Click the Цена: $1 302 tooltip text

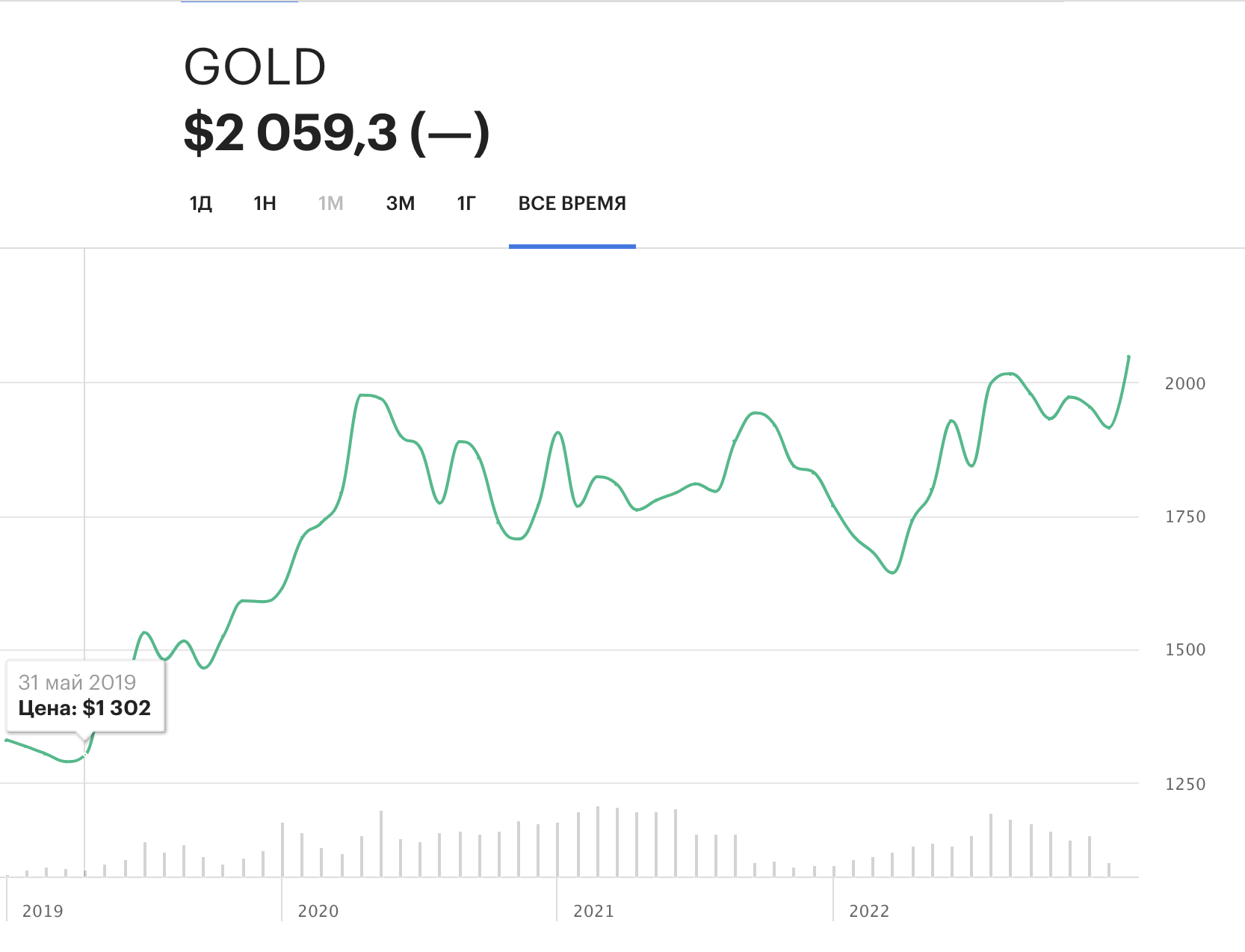(x=84, y=708)
